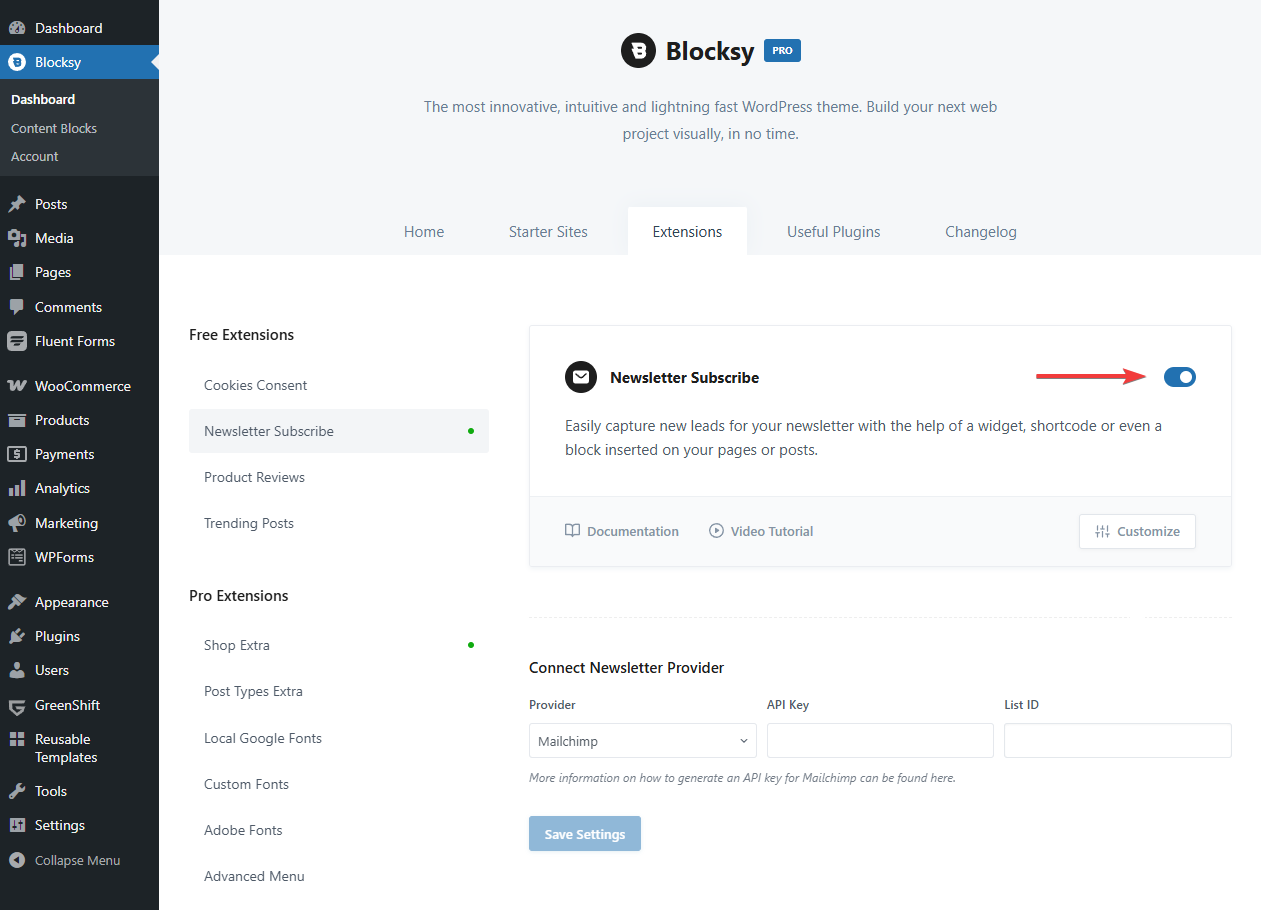1261x910 pixels.
Task: Select Post Types Extra extension
Action: click(x=339, y=691)
